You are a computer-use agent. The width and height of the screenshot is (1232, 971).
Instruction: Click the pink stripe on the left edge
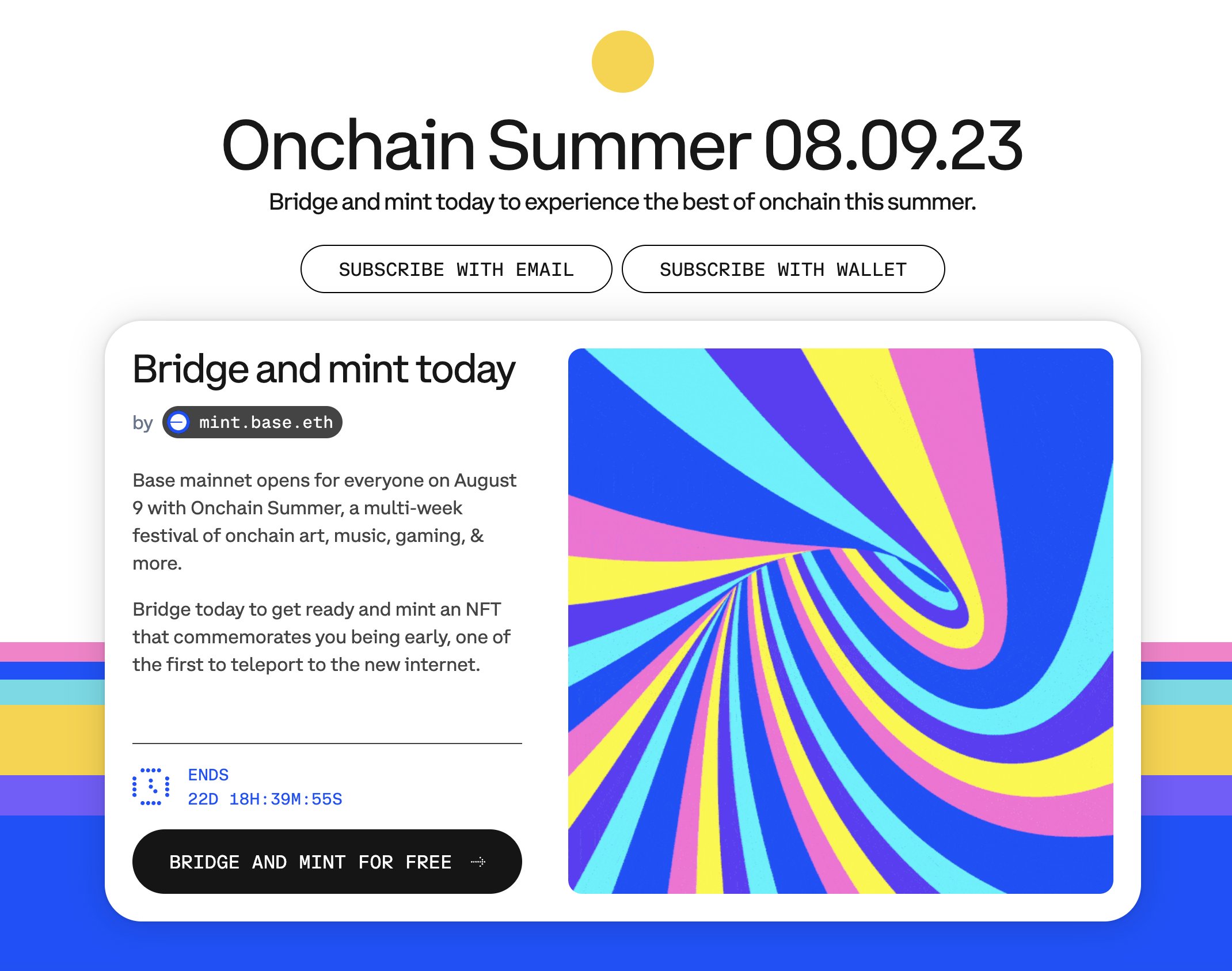coord(52,652)
